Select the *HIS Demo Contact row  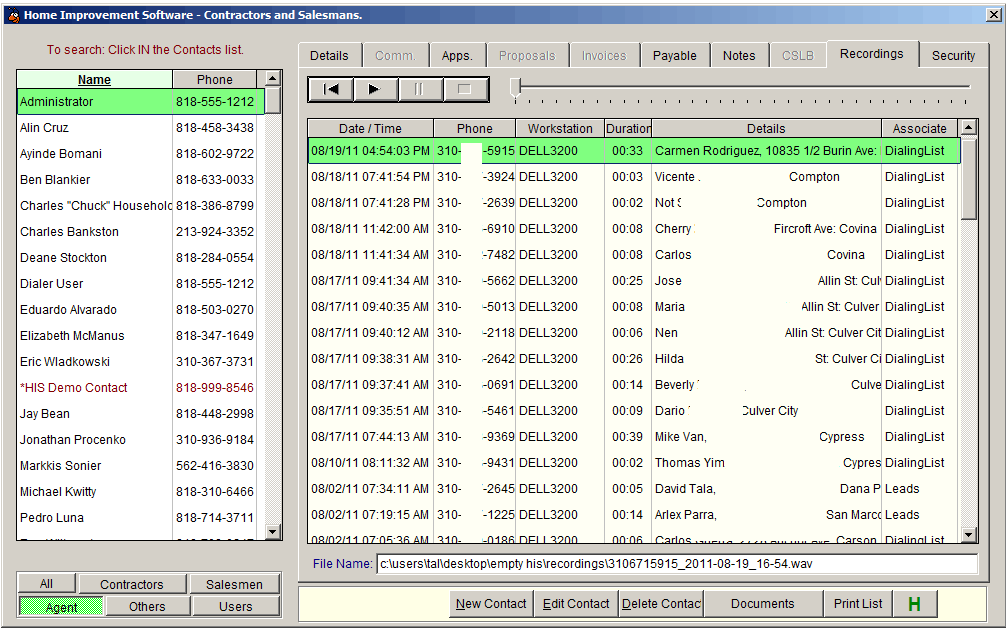click(141, 387)
